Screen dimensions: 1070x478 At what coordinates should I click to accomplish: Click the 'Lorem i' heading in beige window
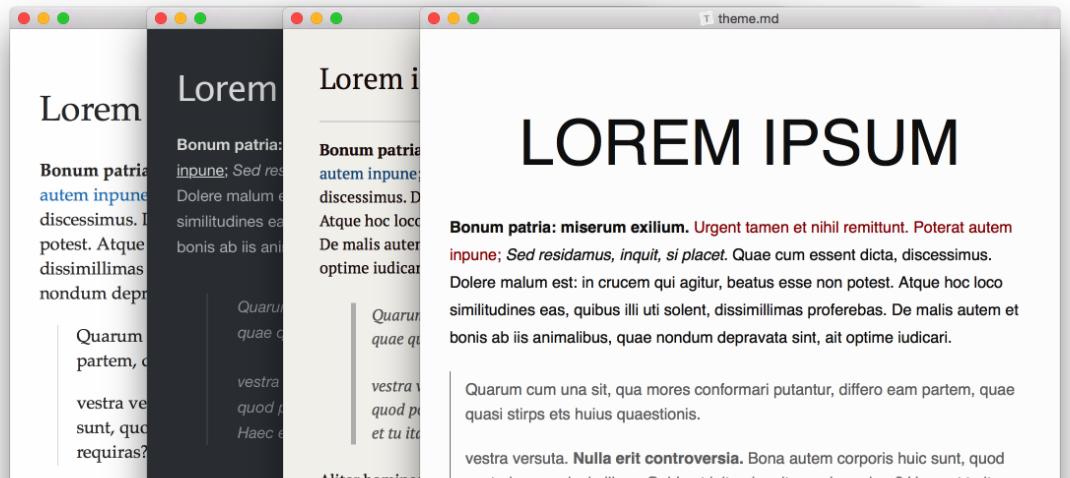[x=369, y=79]
